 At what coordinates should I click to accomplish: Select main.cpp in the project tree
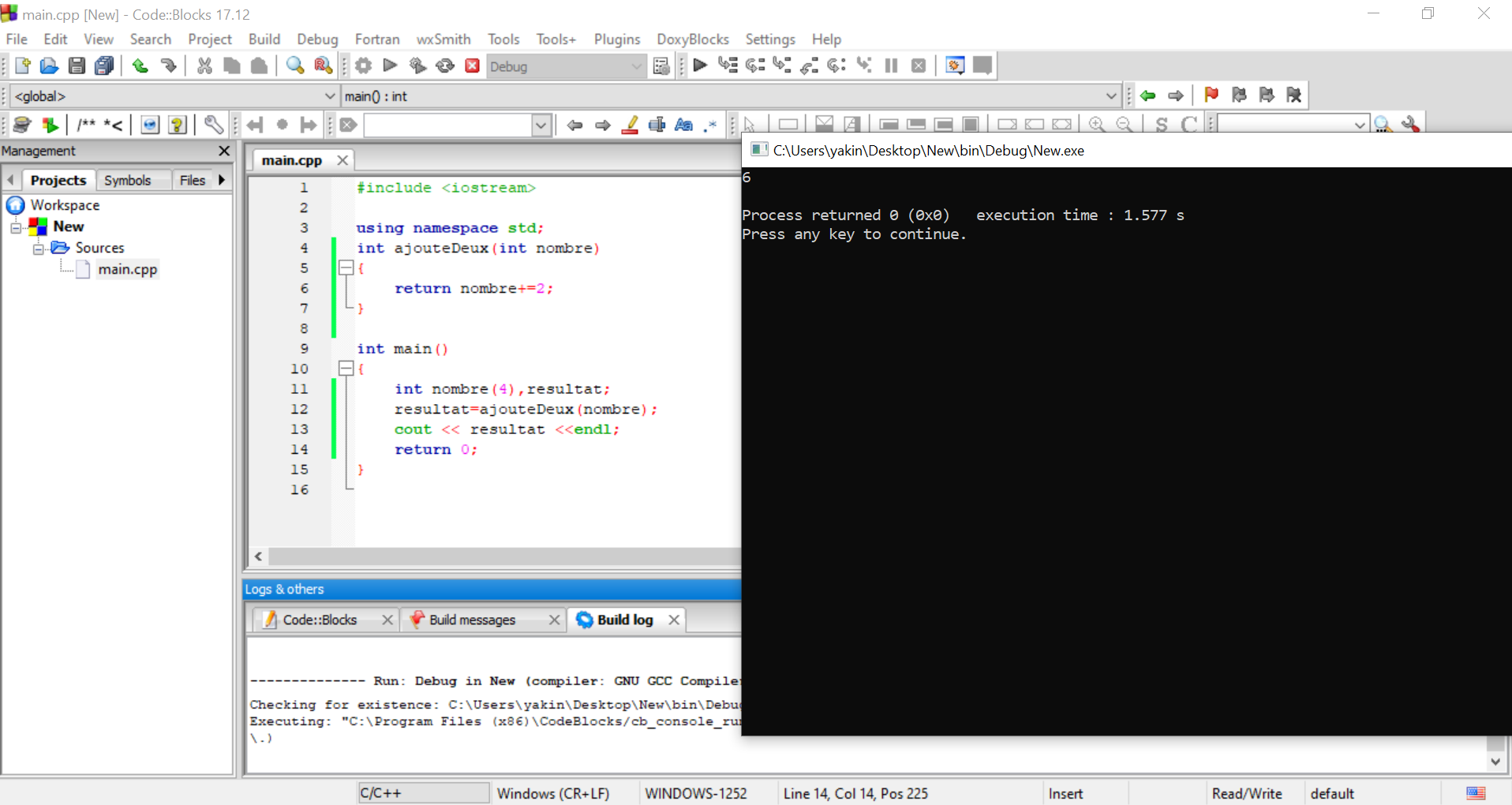(127, 269)
